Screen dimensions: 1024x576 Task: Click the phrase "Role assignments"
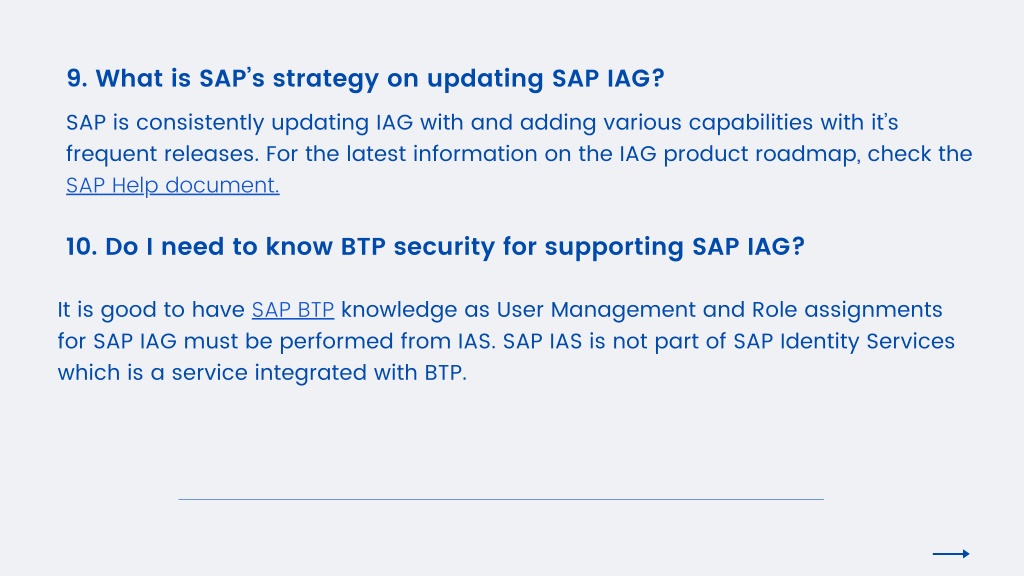[x=847, y=310]
